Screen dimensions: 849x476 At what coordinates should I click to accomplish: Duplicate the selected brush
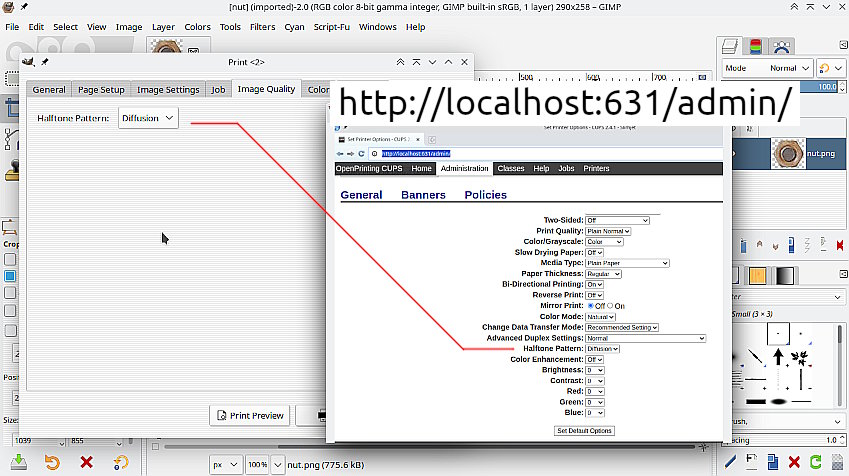[773, 462]
